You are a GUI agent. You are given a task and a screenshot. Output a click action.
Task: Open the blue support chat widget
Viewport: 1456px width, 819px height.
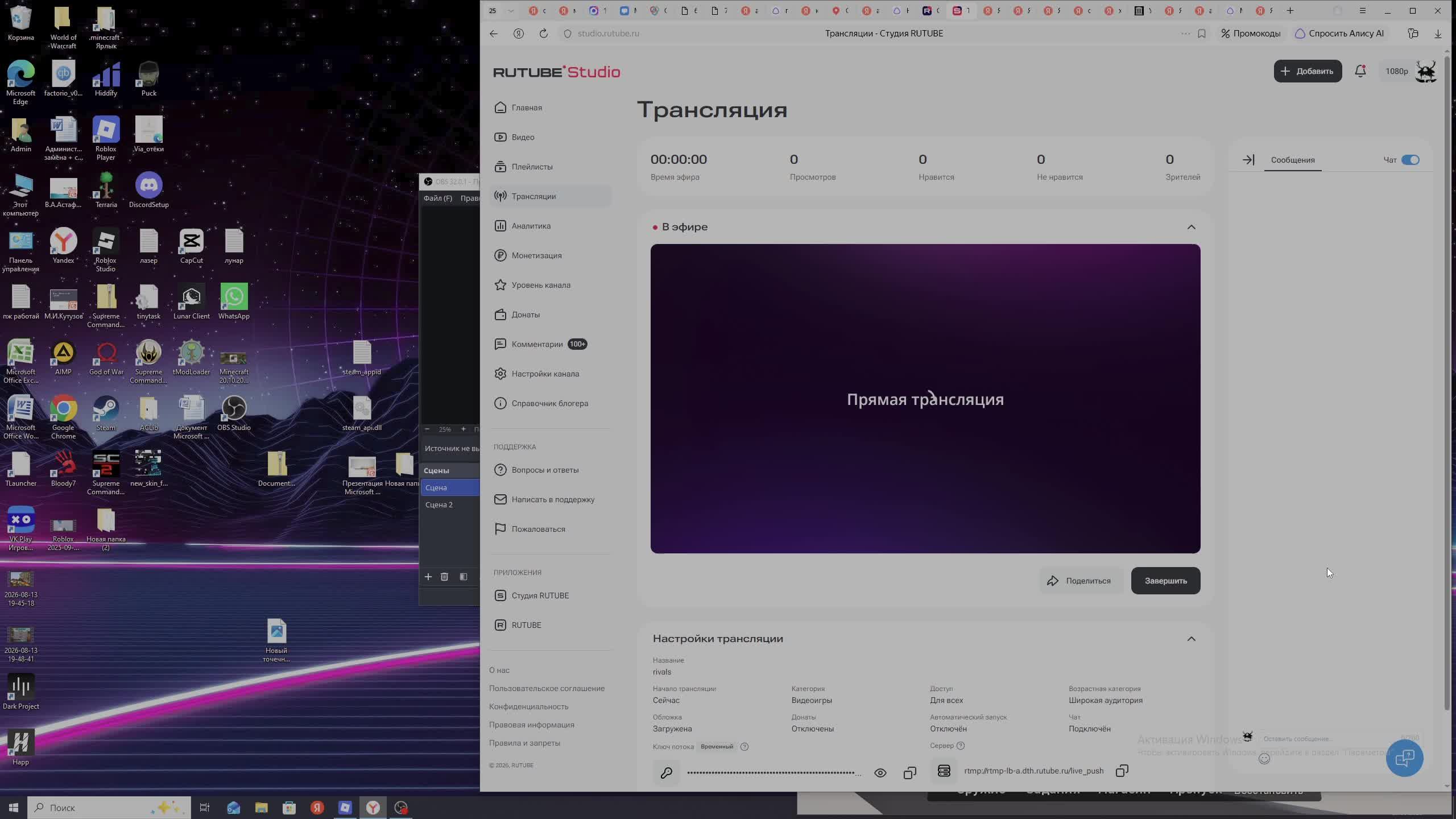tap(1405, 758)
